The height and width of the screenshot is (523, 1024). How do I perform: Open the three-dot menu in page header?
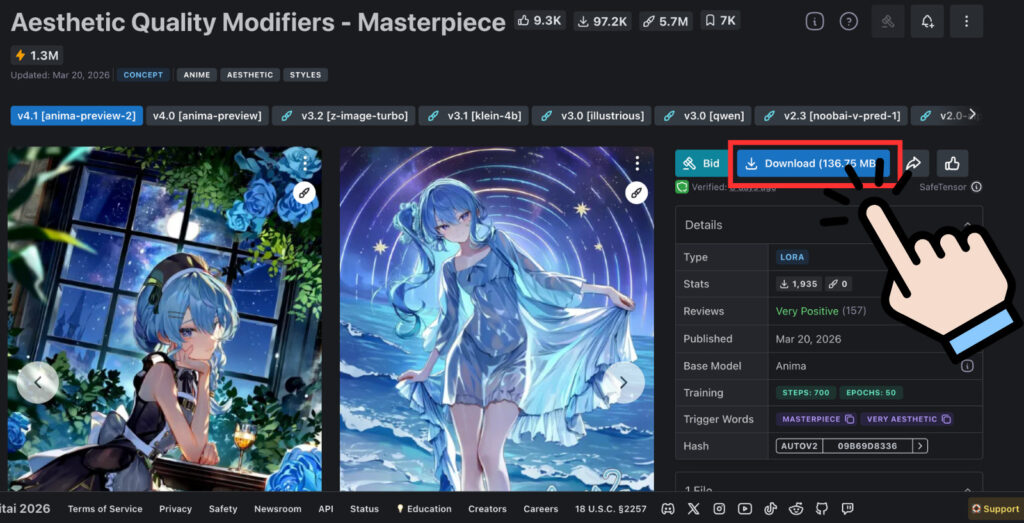(x=965, y=21)
